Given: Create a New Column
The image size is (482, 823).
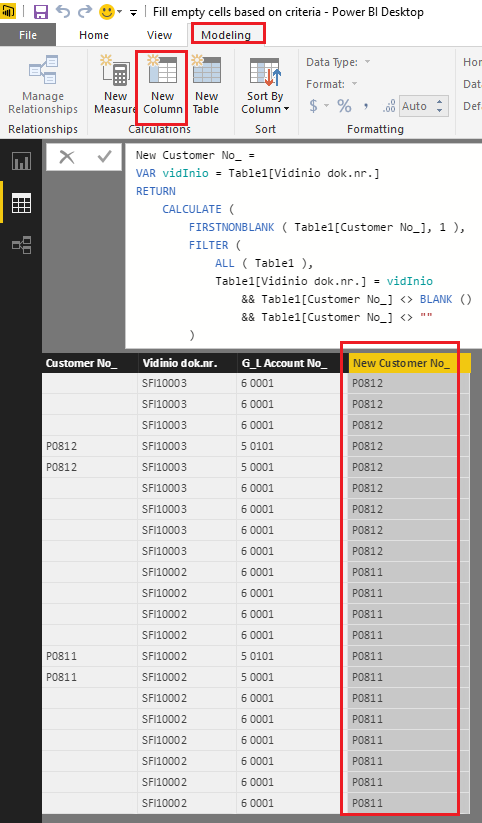Looking at the screenshot, I should point(163,85).
